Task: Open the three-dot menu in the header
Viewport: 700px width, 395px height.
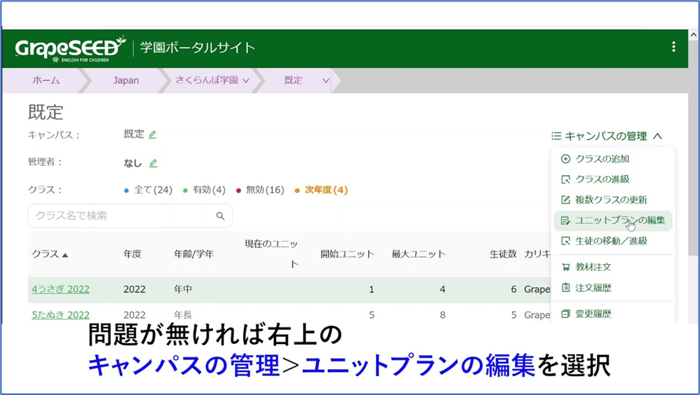Action: 673,47
